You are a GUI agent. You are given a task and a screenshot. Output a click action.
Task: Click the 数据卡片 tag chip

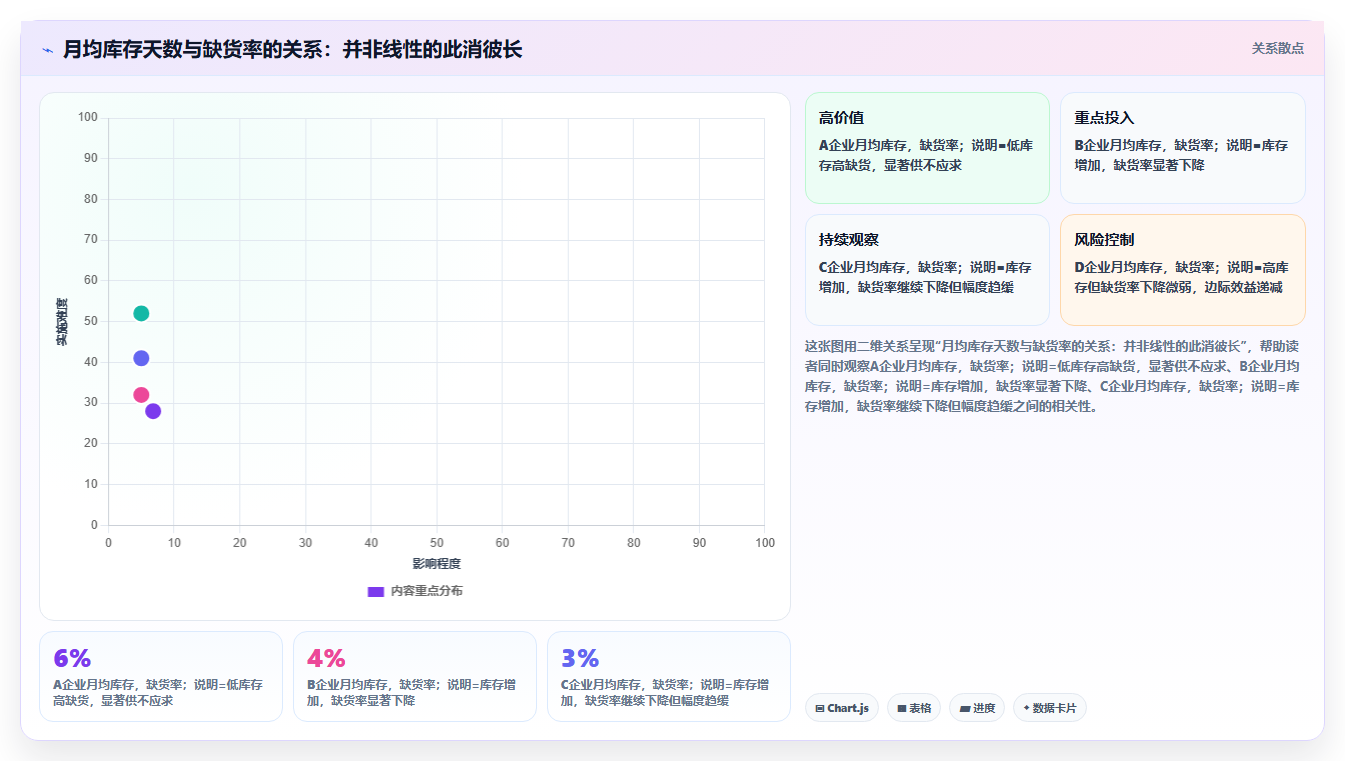coord(1050,708)
